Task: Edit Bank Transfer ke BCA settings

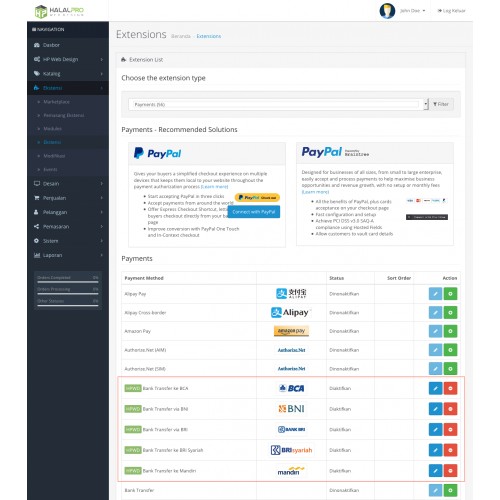Action: [435, 388]
